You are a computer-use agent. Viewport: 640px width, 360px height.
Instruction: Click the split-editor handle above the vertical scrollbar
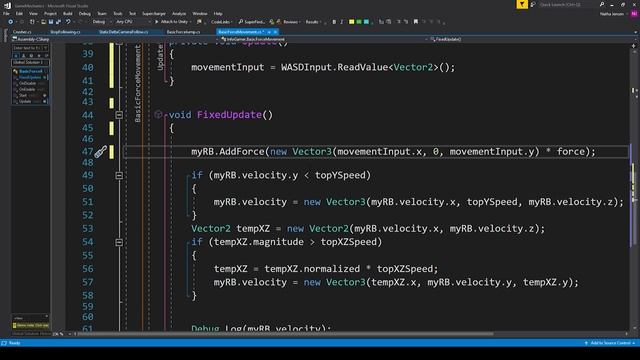634,46
